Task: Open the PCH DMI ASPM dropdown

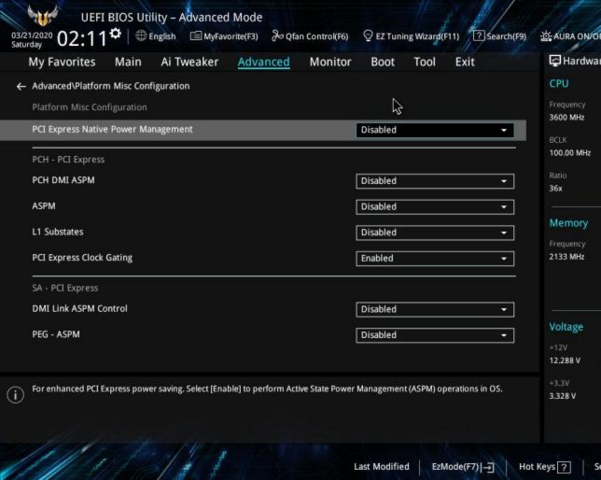Action: click(435, 181)
